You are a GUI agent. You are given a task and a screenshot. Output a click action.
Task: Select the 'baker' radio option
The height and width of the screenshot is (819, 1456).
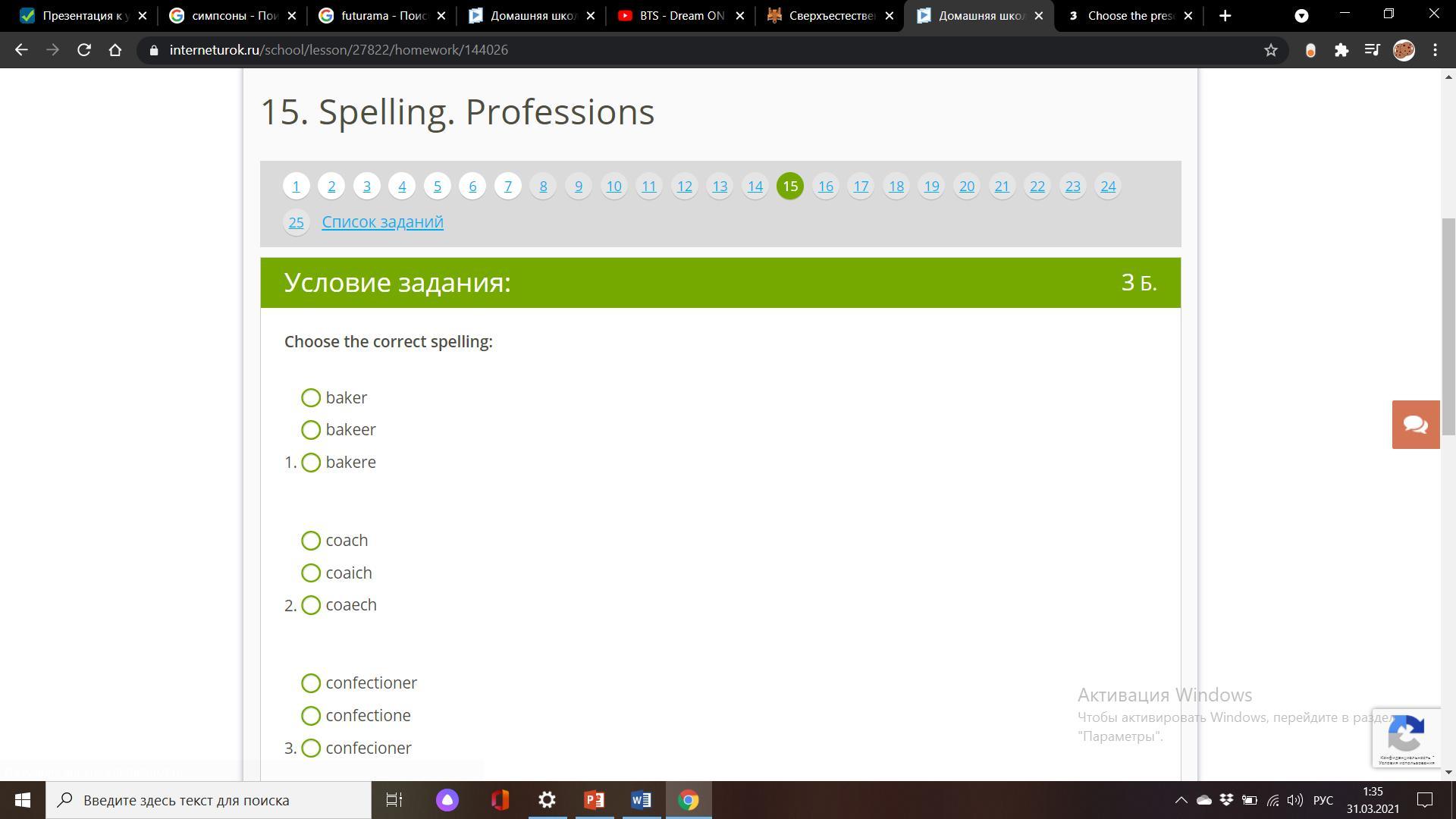pos(311,398)
